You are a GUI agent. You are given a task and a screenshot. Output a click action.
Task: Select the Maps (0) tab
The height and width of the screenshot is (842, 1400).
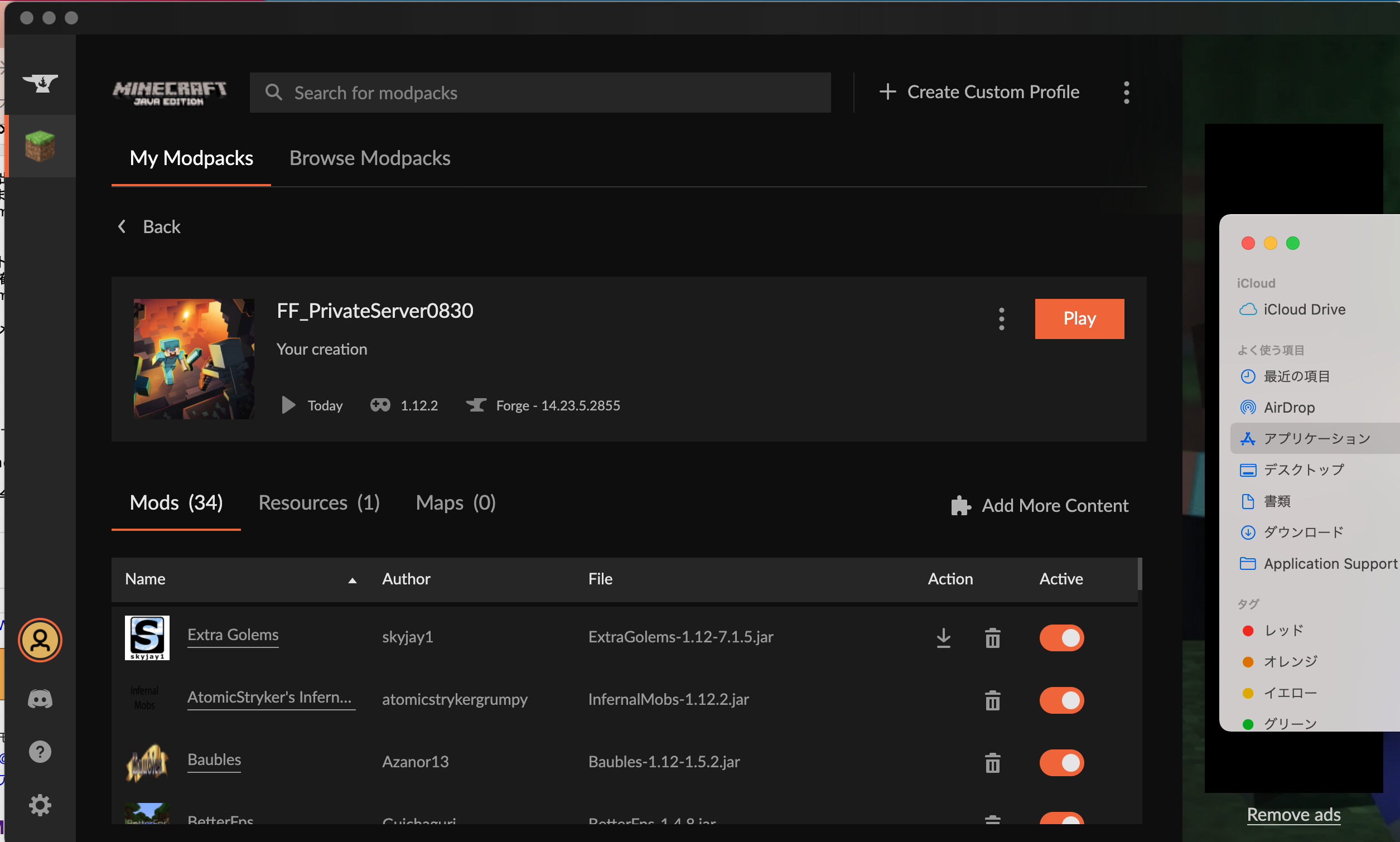[x=456, y=503]
